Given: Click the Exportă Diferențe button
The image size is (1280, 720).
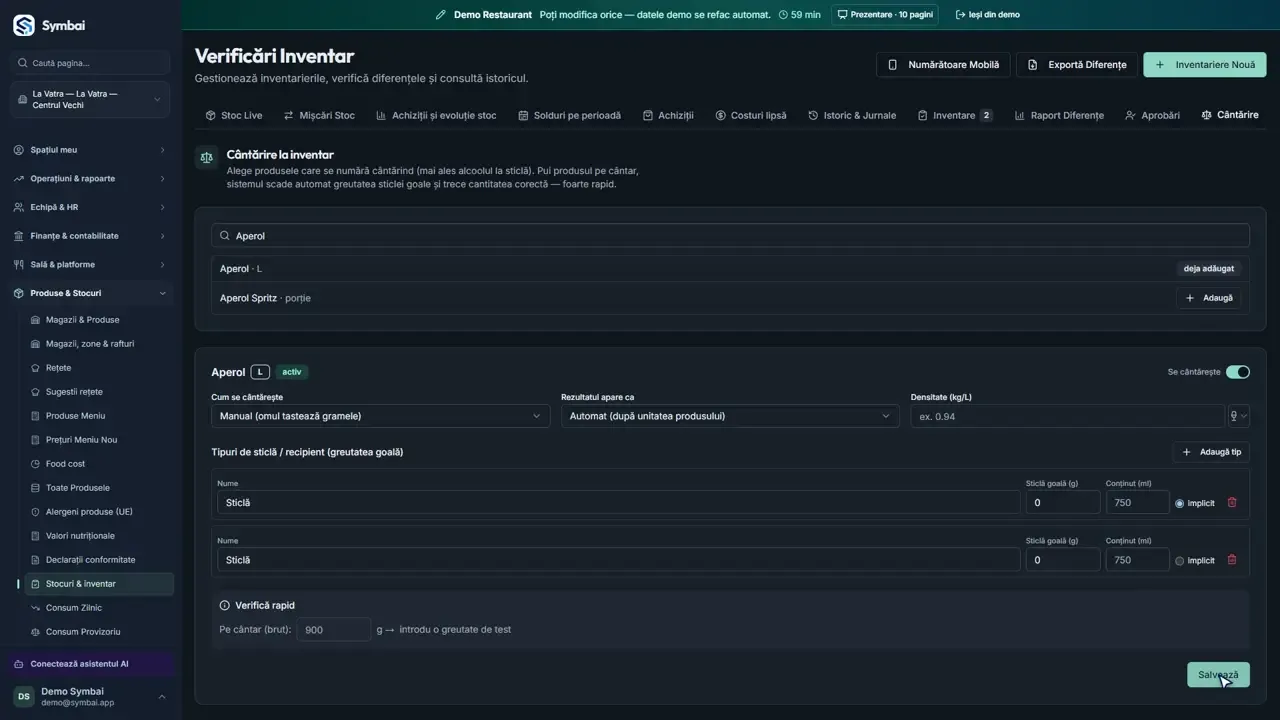Looking at the screenshot, I should (x=1077, y=65).
